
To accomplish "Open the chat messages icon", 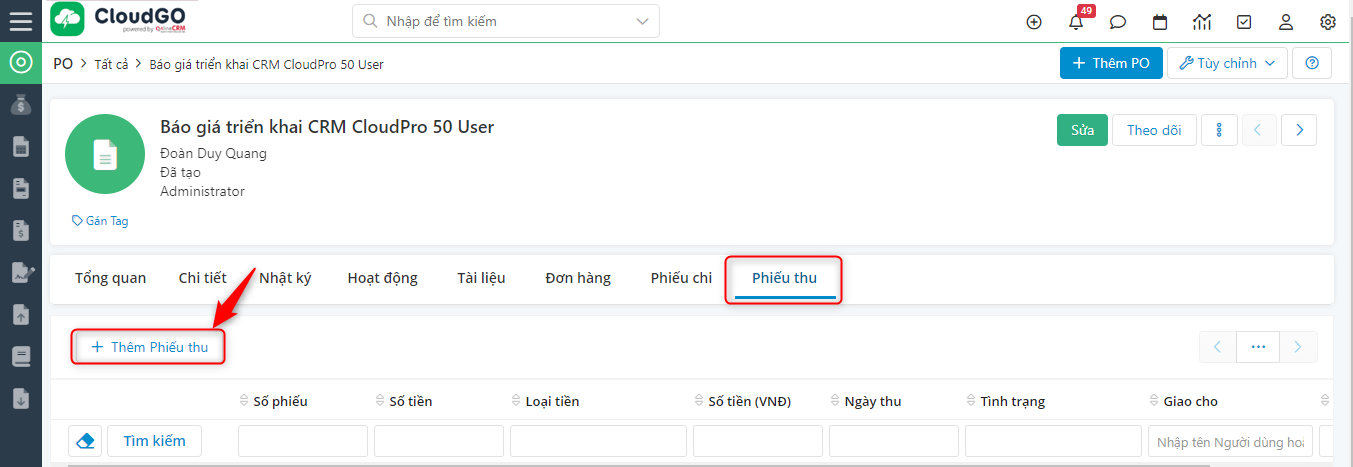I will click(1118, 22).
